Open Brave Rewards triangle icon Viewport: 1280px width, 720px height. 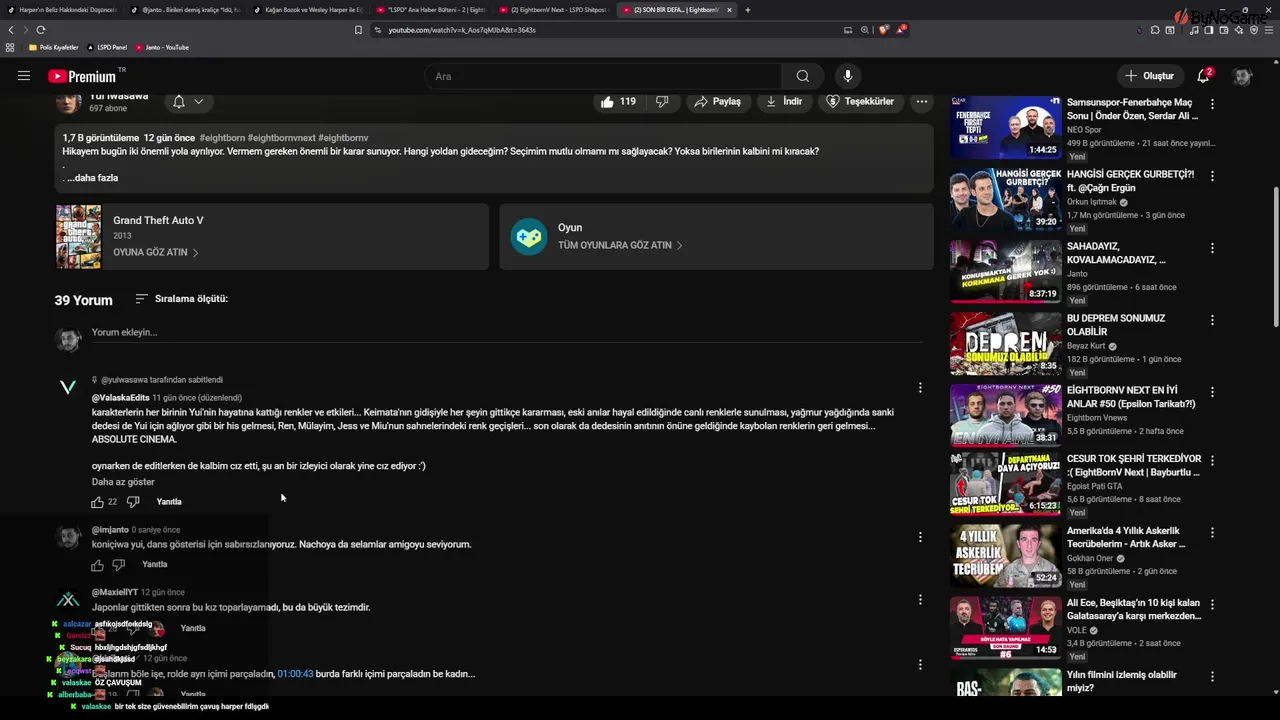[901, 30]
